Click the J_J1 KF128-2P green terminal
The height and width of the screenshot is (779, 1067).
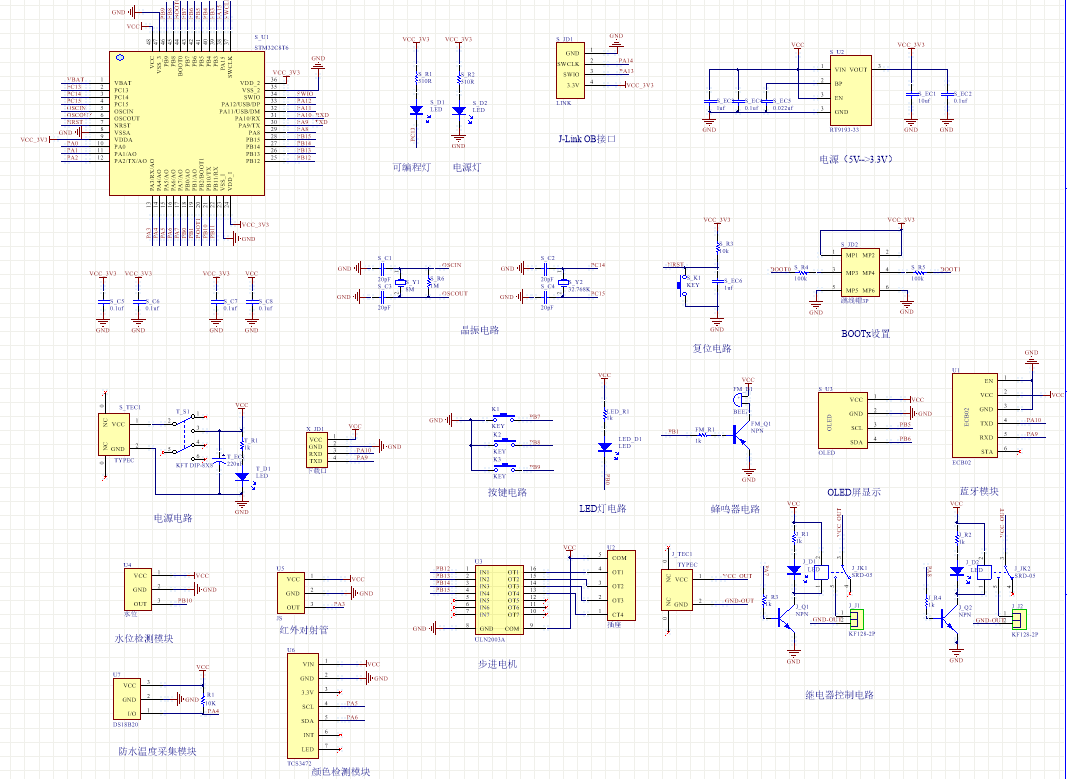(x=858, y=619)
